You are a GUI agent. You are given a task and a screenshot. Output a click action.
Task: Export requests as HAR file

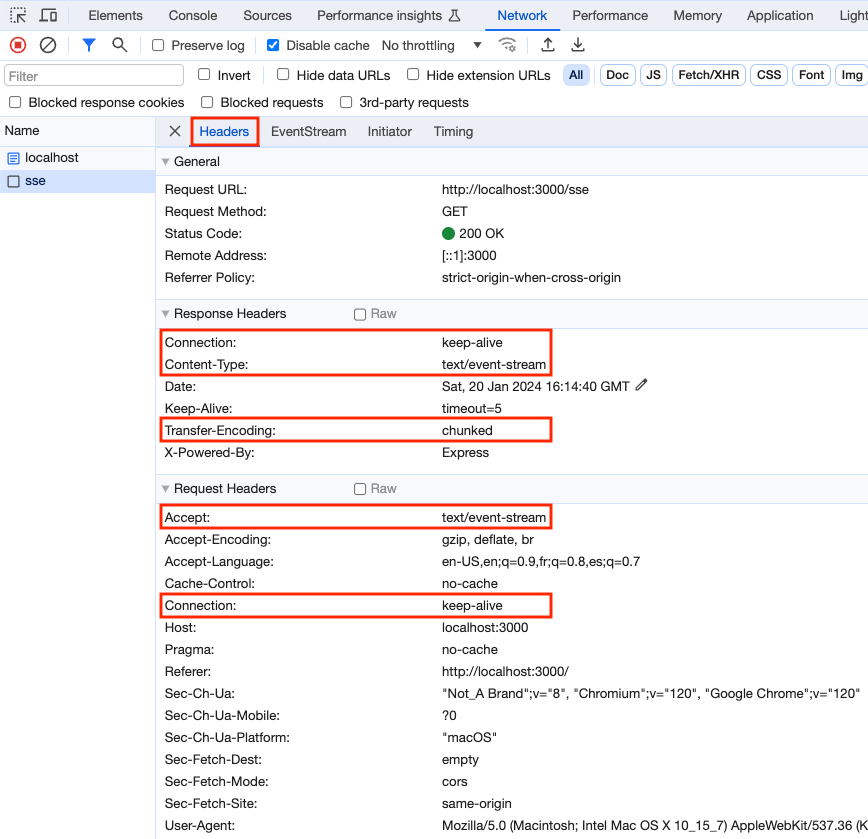pyautogui.click(x=578, y=45)
